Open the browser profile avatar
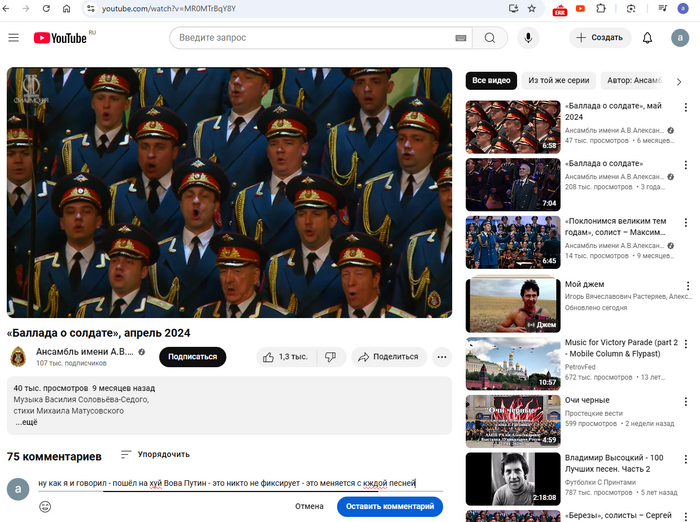 (x=683, y=8)
